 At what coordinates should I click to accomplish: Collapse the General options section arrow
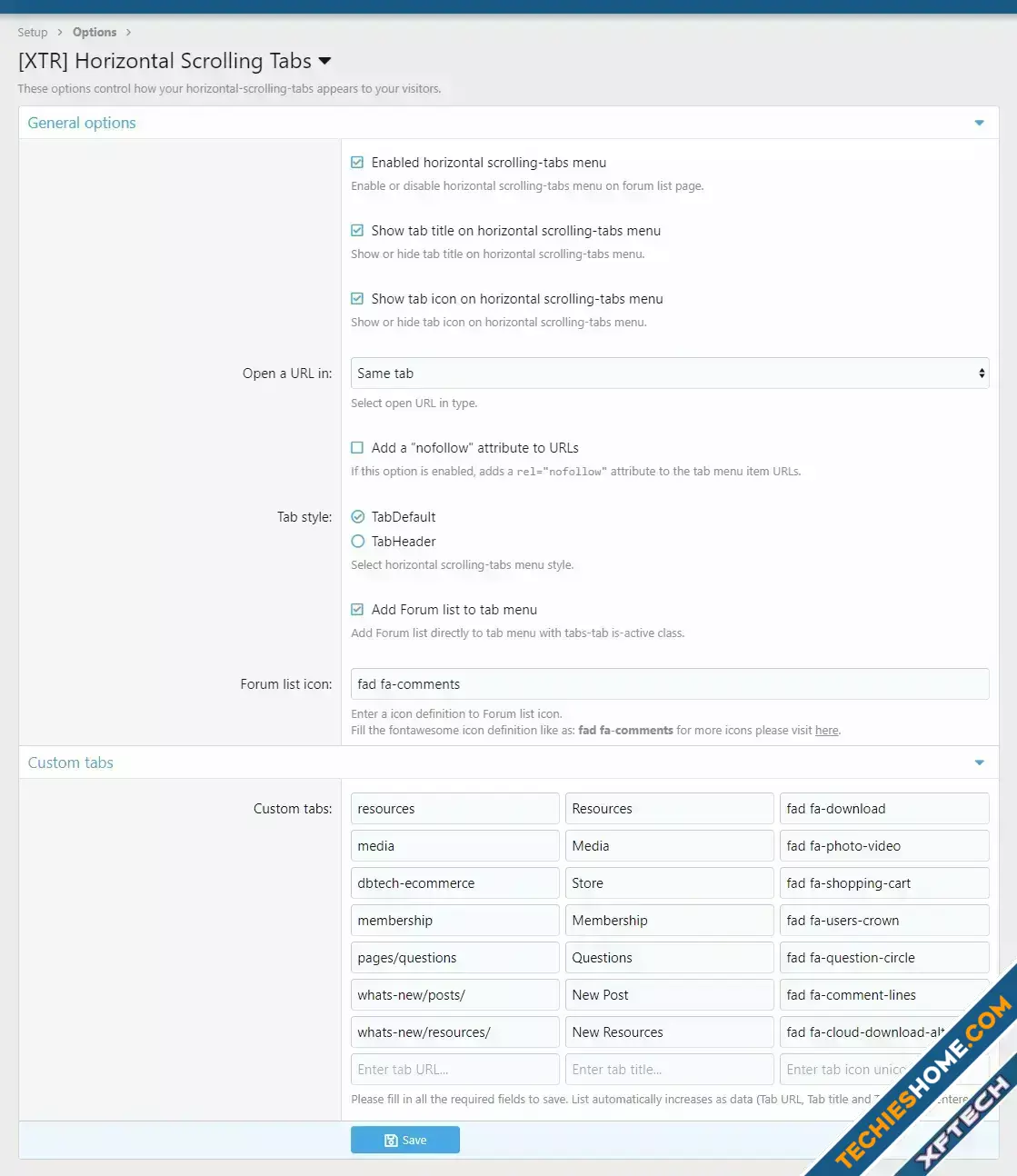(979, 123)
